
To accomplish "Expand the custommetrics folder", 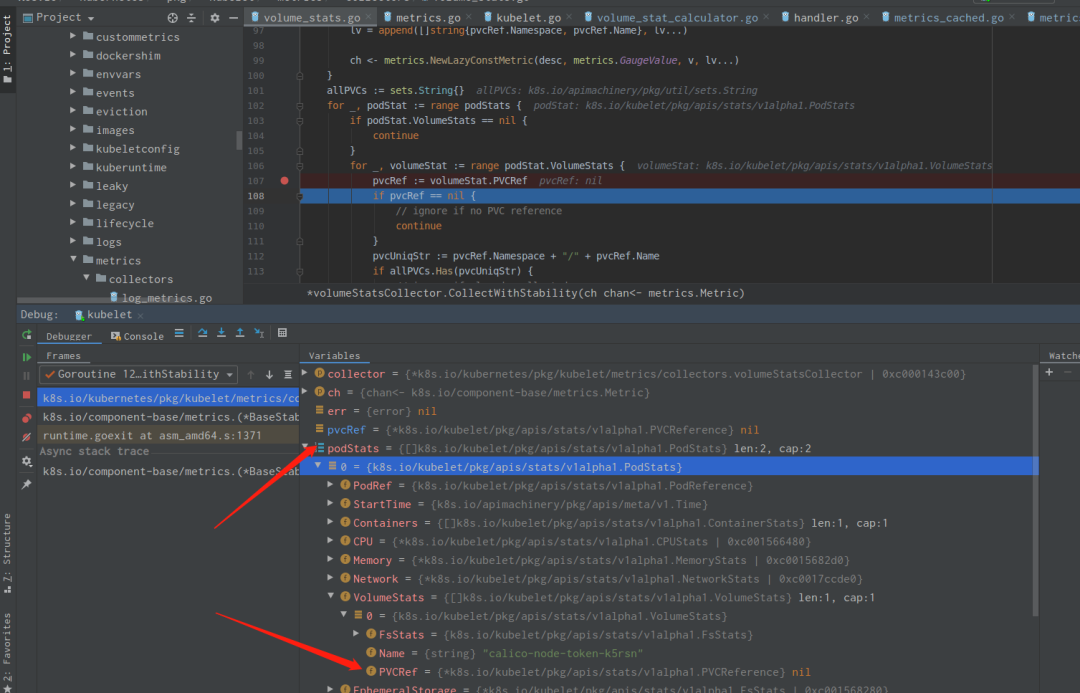I will click(73, 36).
